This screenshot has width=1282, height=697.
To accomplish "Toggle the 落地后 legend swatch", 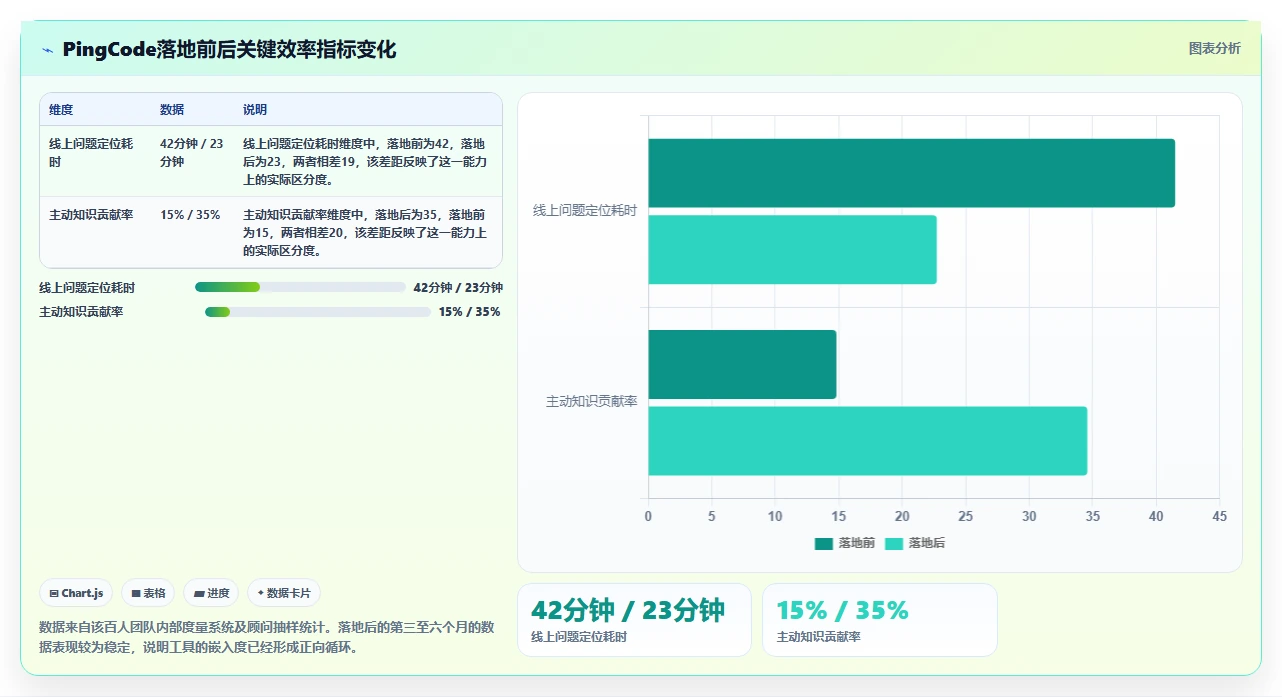I will tap(894, 544).
